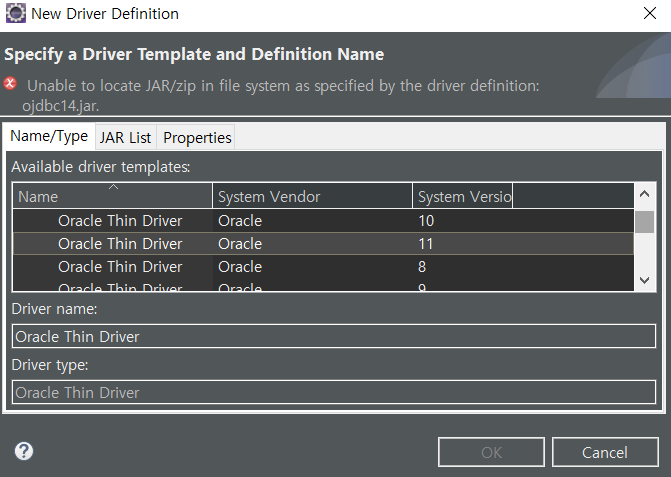
Task: Click the Cancel button
Action: click(605, 452)
